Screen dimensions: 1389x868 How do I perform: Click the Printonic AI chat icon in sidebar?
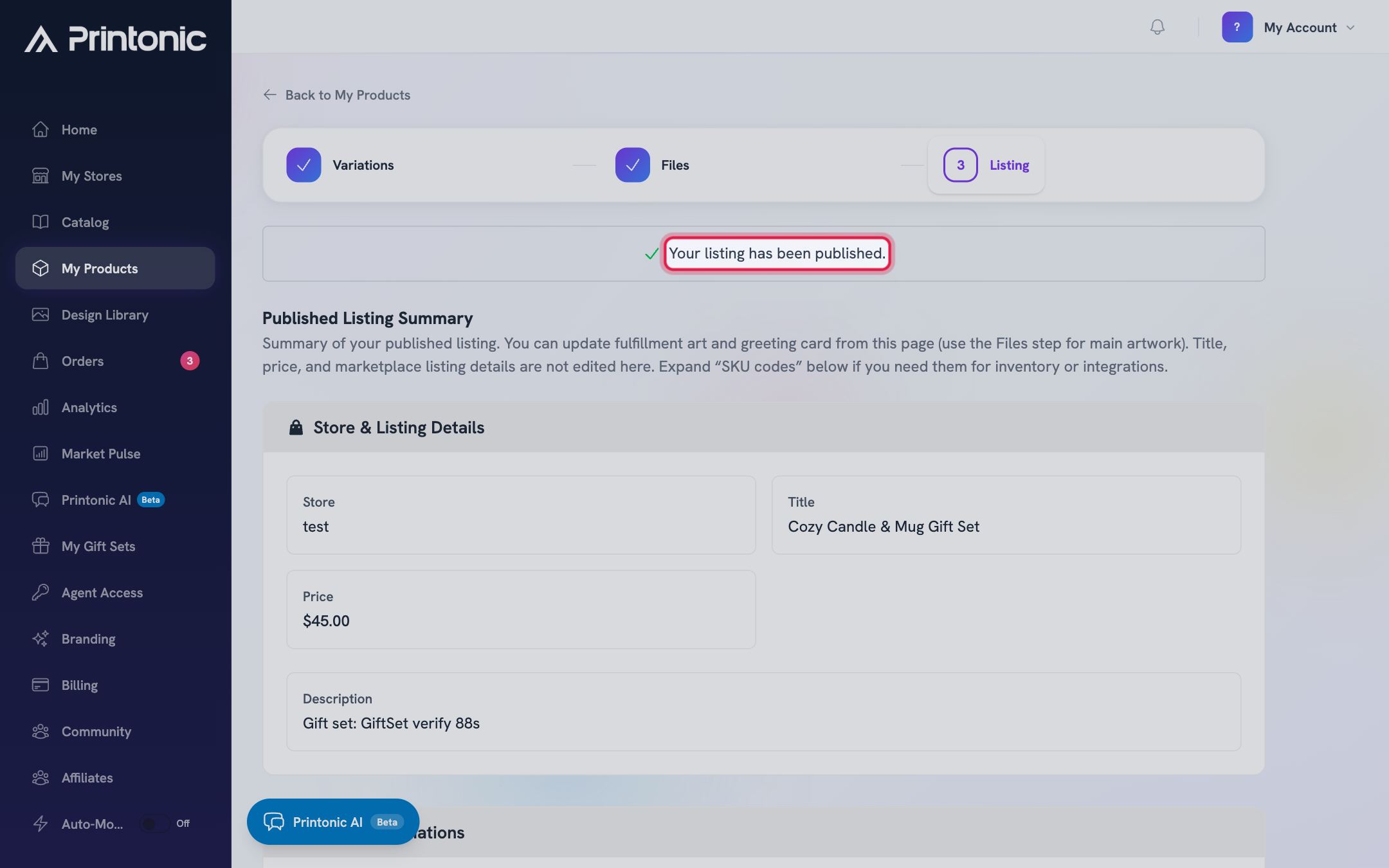tap(41, 500)
